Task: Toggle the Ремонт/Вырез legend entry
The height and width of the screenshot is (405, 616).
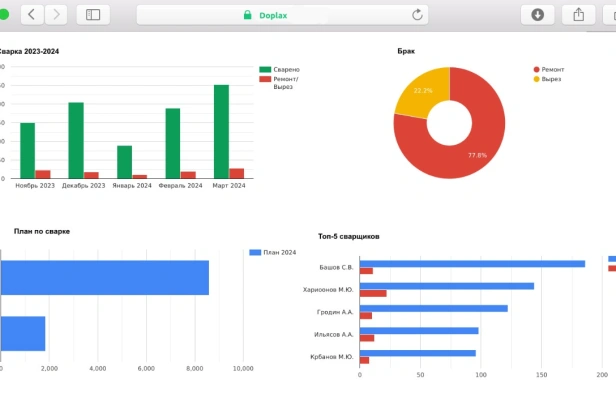Action: tap(279, 82)
